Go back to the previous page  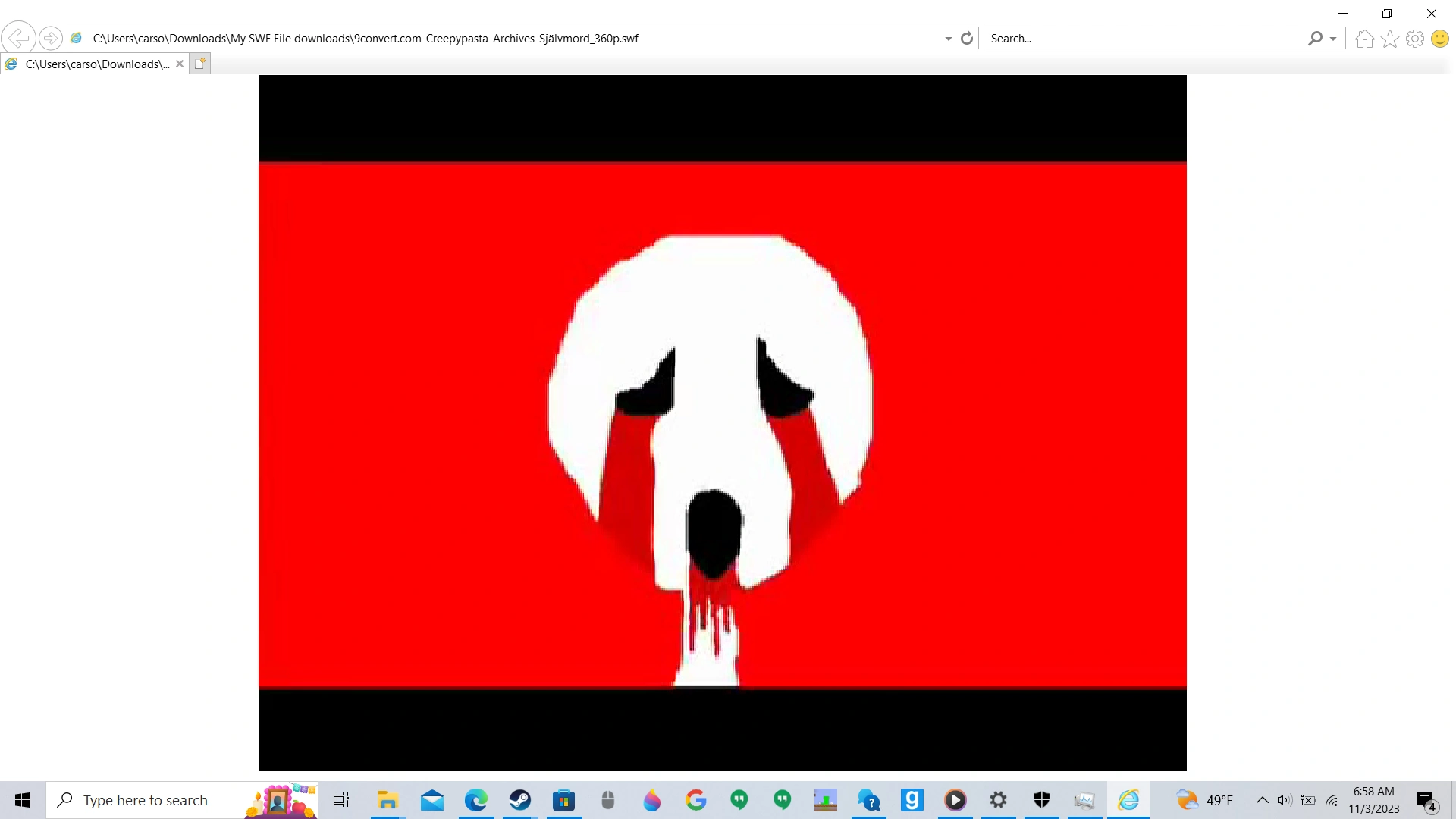pyautogui.click(x=18, y=38)
